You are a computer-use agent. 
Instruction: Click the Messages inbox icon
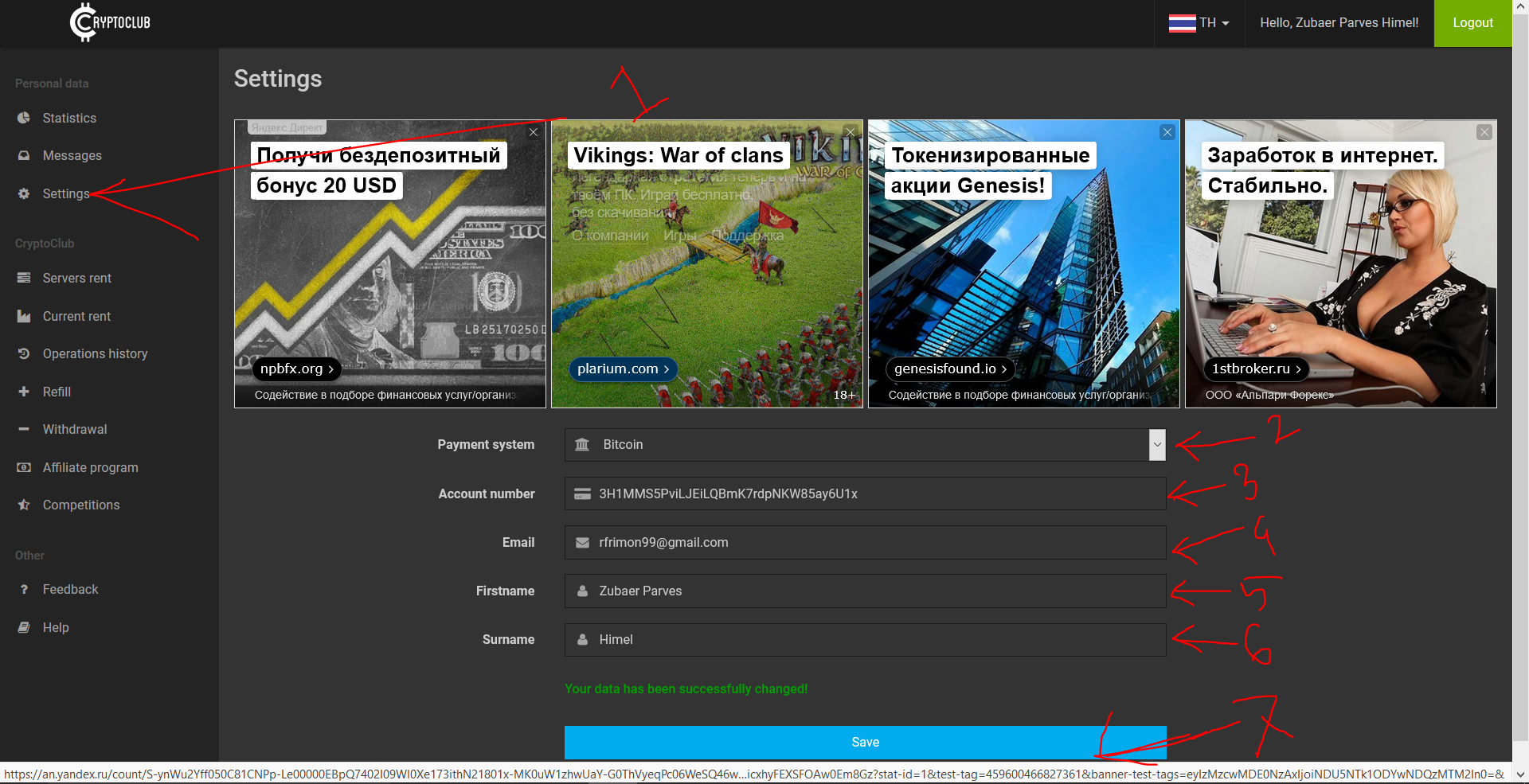pyautogui.click(x=24, y=155)
